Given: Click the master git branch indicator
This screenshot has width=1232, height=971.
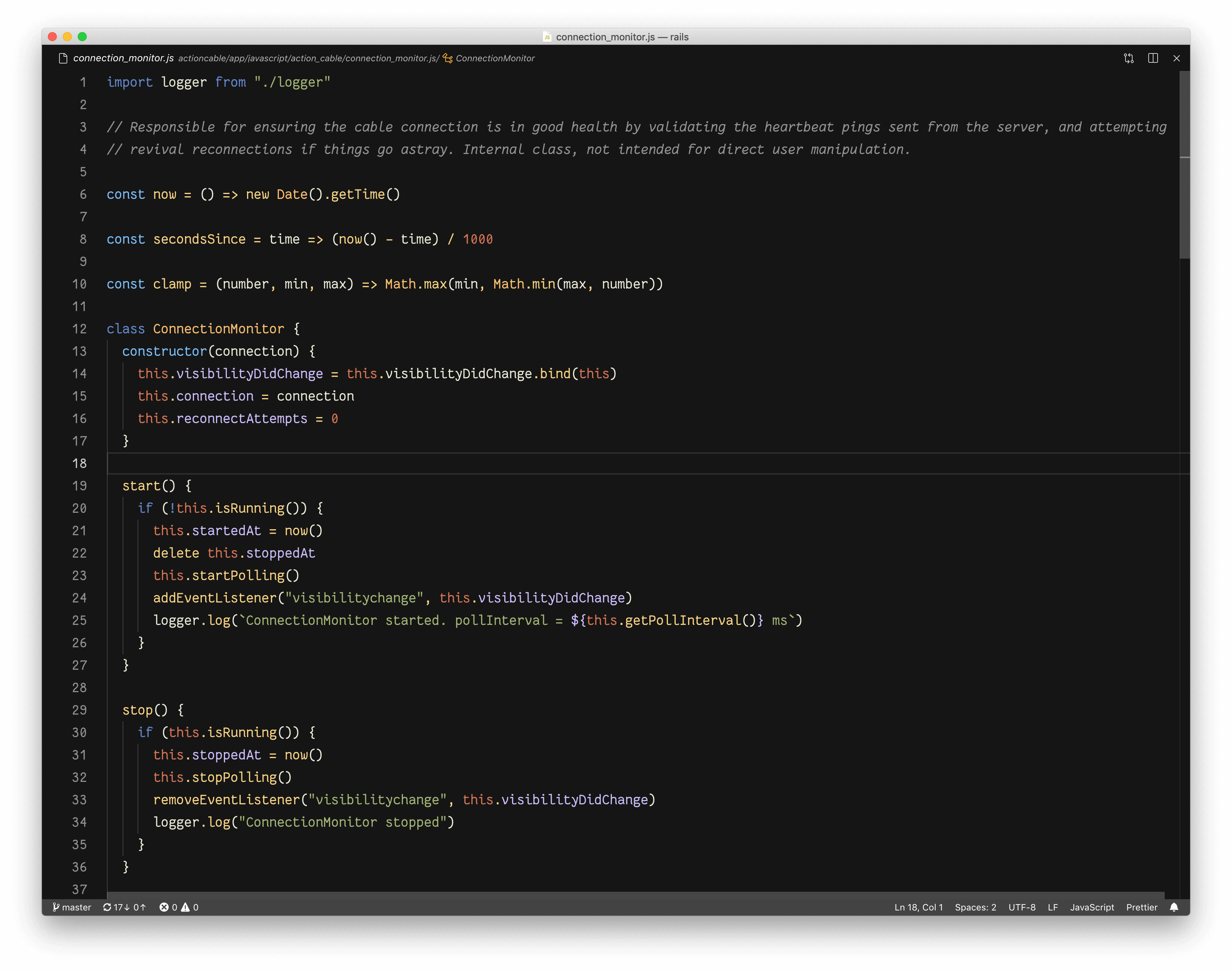Looking at the screenshot, I should pos(72,907).
